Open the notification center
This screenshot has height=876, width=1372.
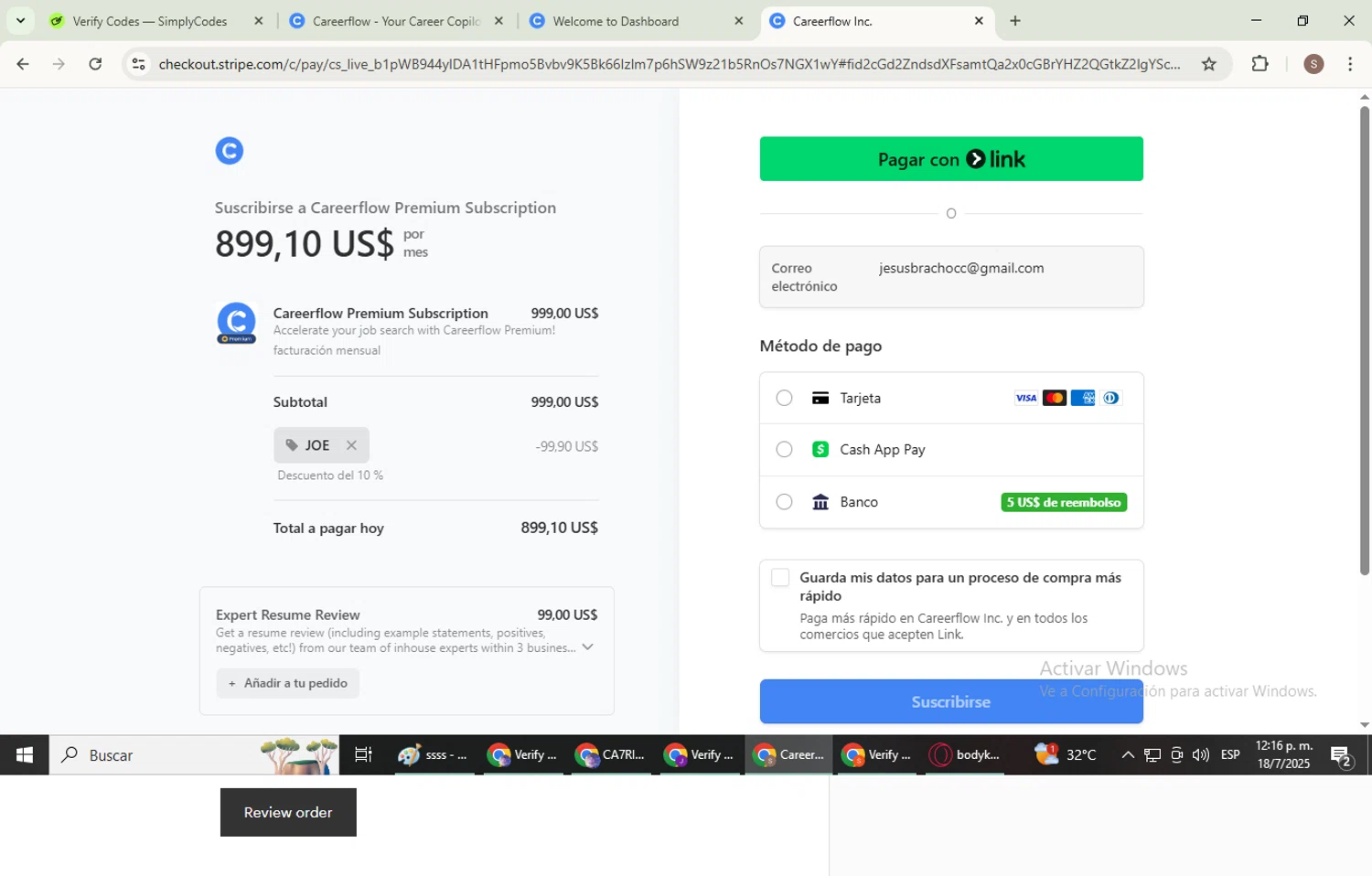pyautogui.click(x=1342, y=755)
